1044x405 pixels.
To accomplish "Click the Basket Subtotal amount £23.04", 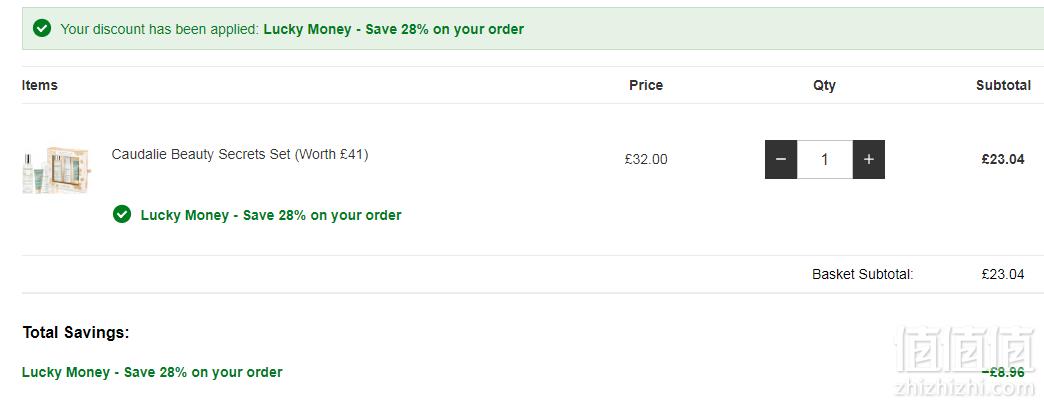I will pos(1003,274).
